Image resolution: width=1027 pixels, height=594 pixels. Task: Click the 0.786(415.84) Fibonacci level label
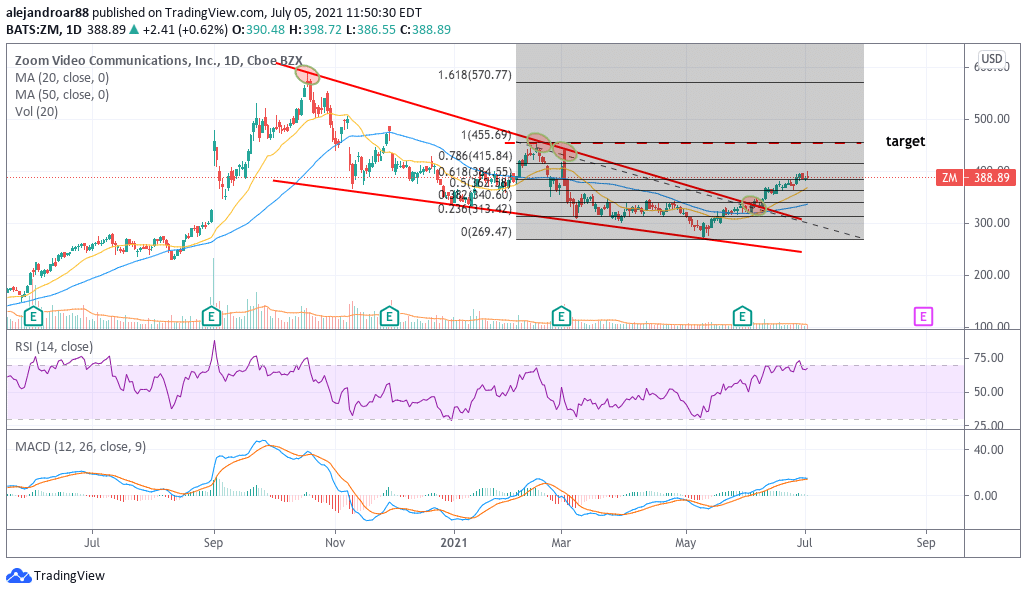(476, 156)
